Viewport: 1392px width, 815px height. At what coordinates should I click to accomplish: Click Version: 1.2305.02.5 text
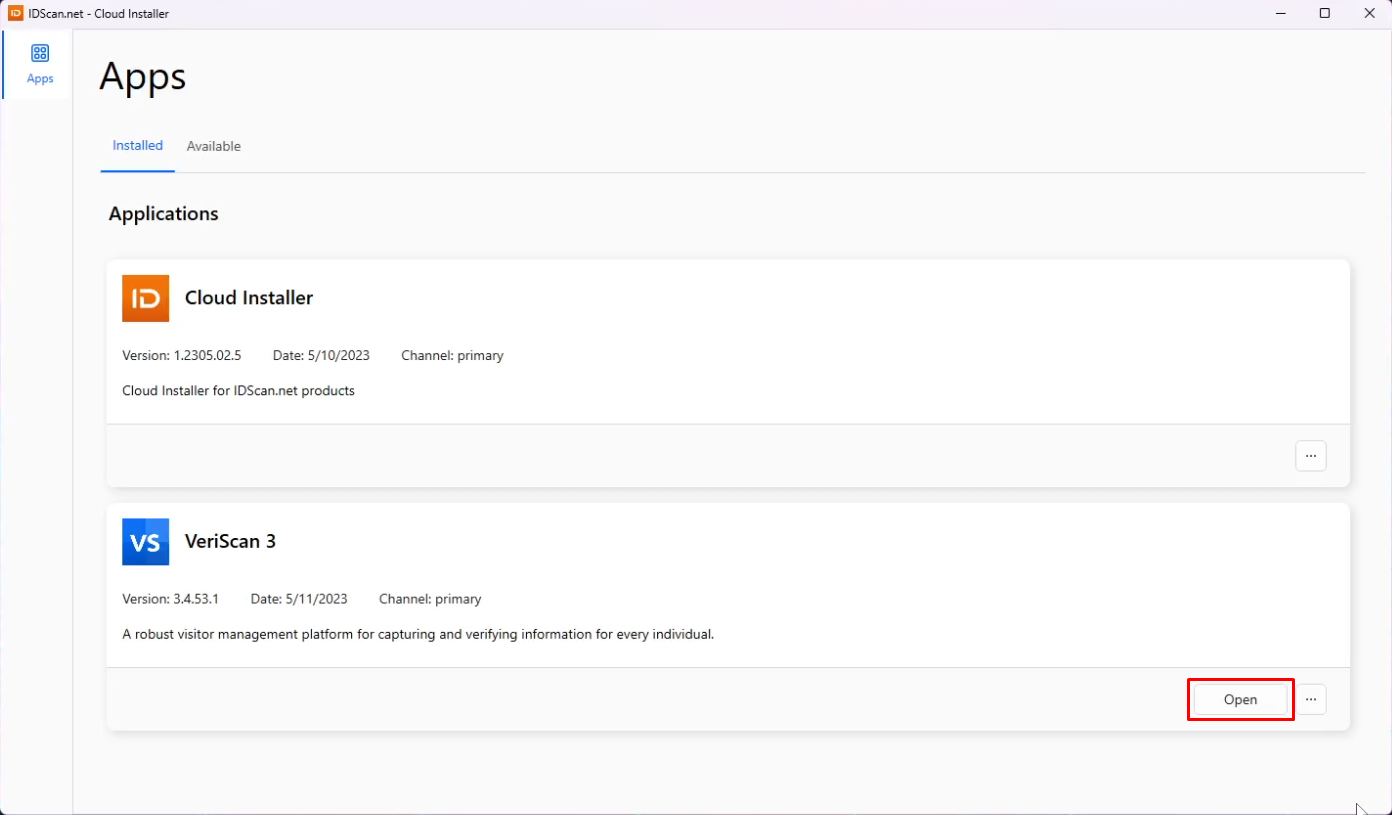(x=182, y=355)
